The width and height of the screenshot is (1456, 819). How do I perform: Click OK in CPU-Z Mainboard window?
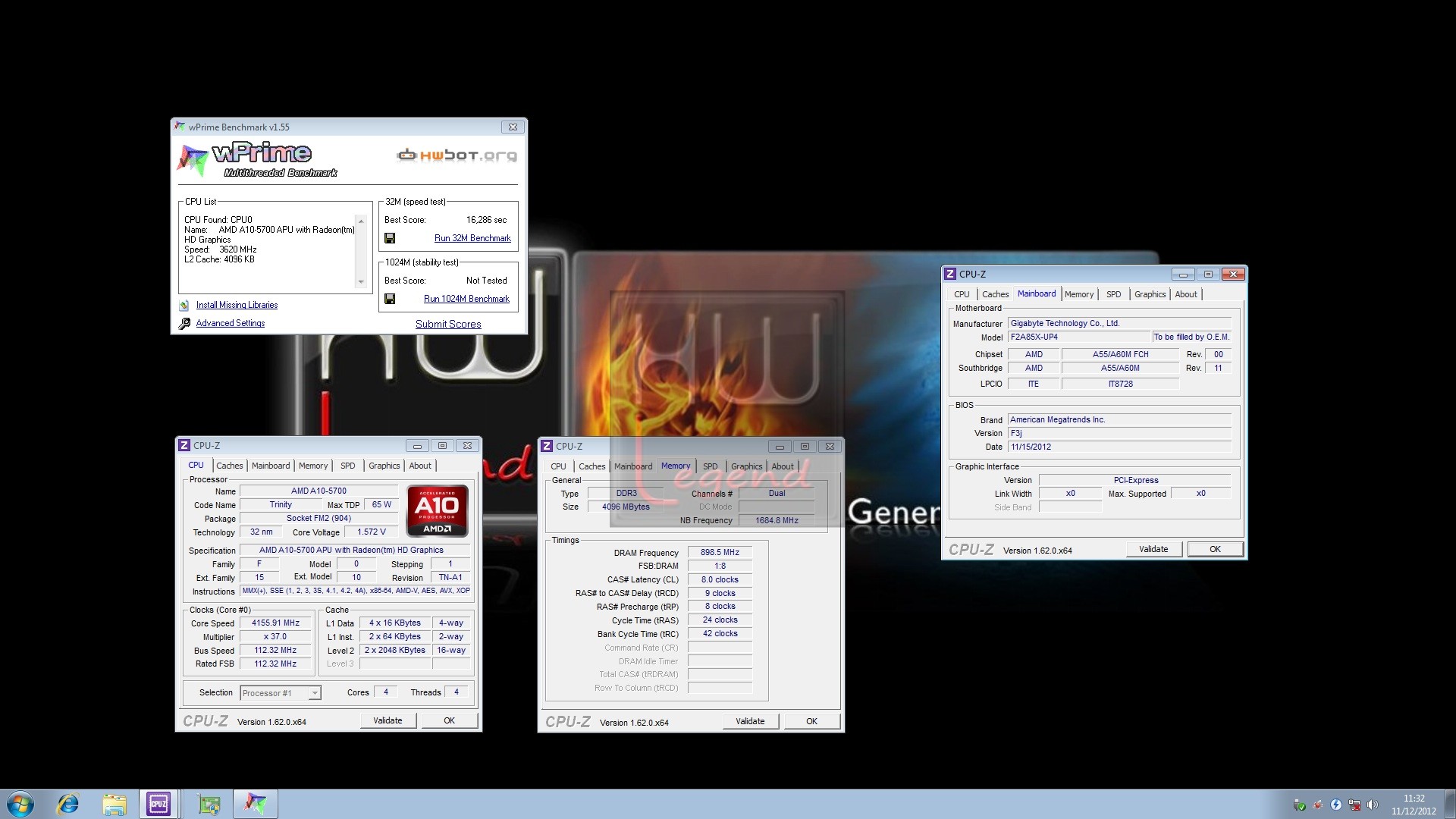[x=1215, y=549]
